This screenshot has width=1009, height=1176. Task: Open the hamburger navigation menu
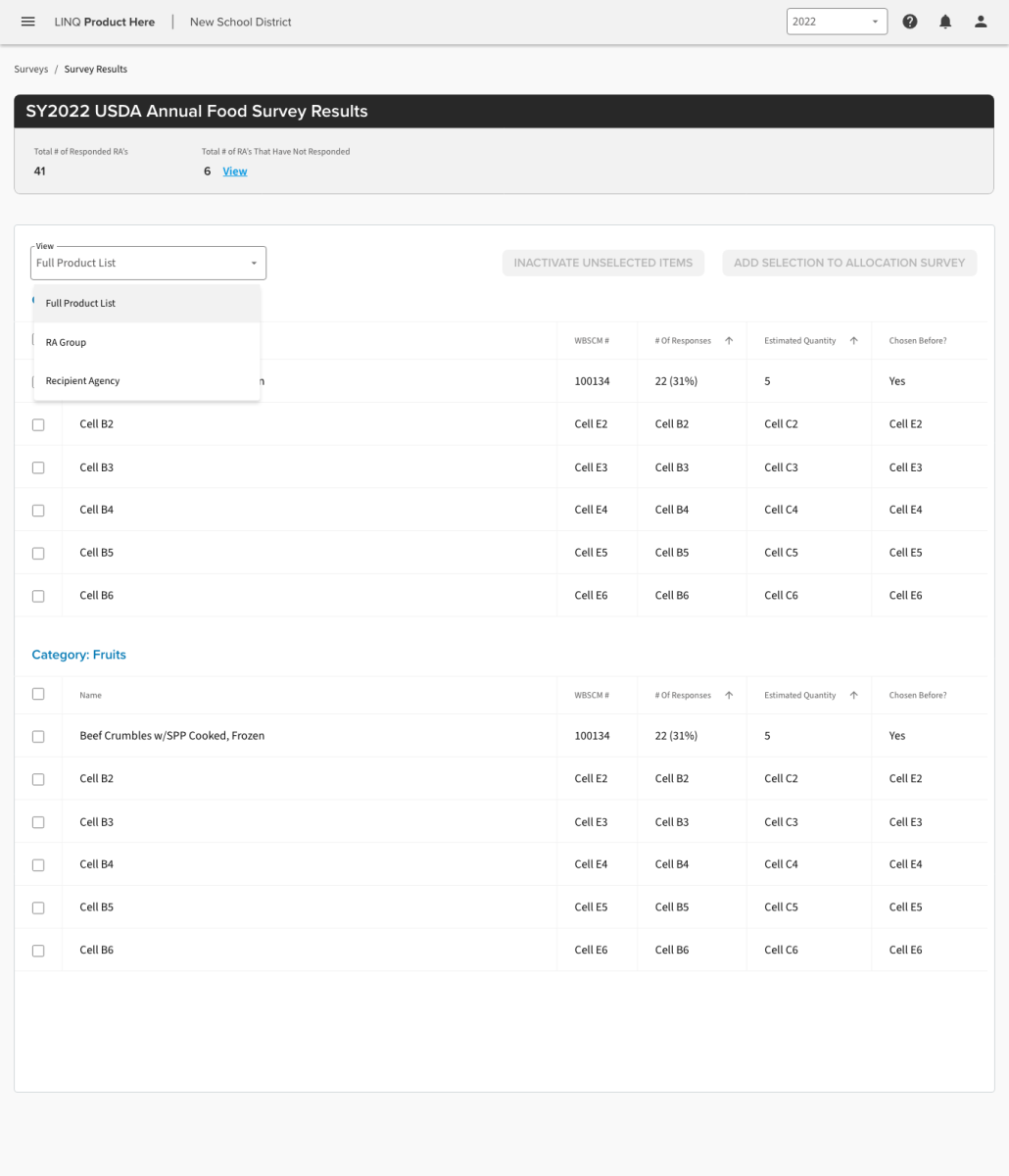click(x=28, y=22)
